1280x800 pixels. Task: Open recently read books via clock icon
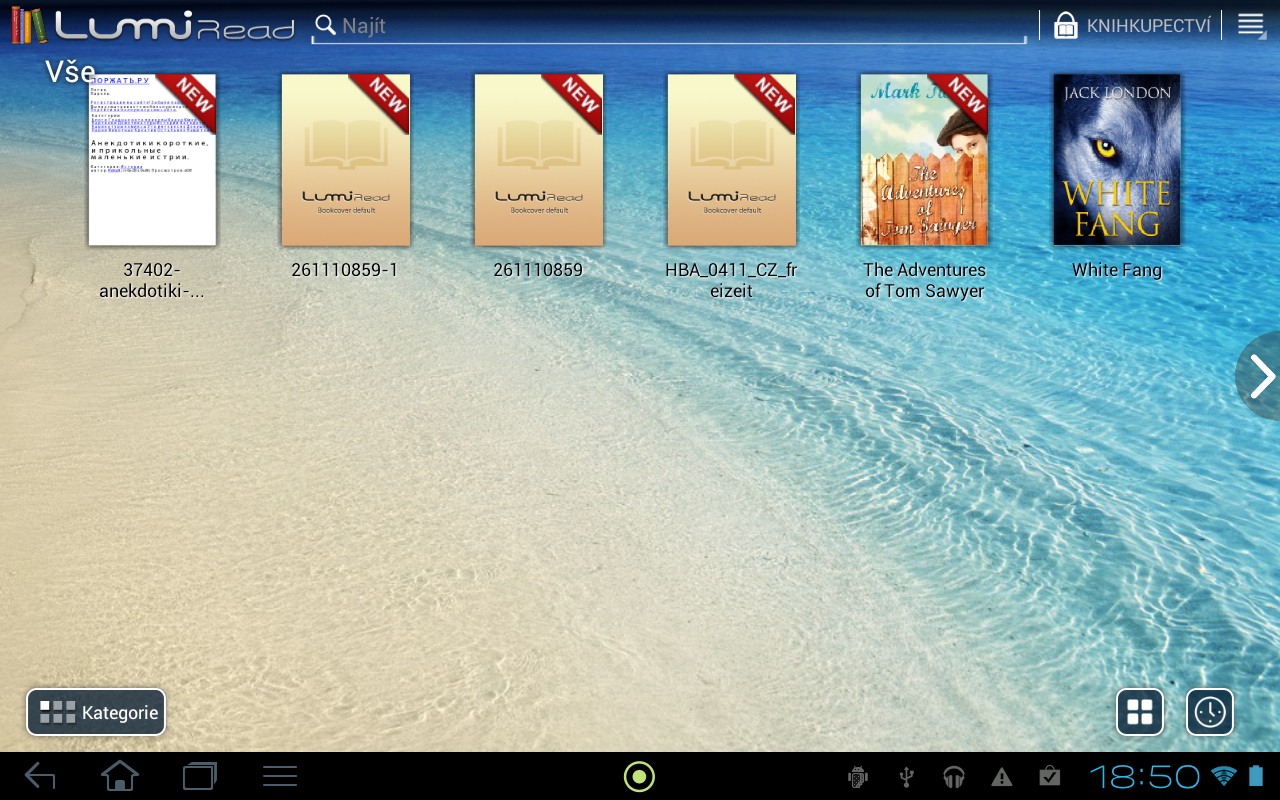[1209, 712]
